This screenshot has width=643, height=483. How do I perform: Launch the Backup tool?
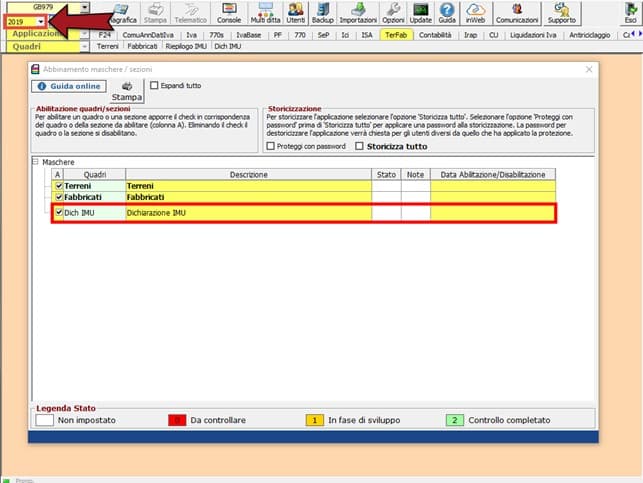323,13
